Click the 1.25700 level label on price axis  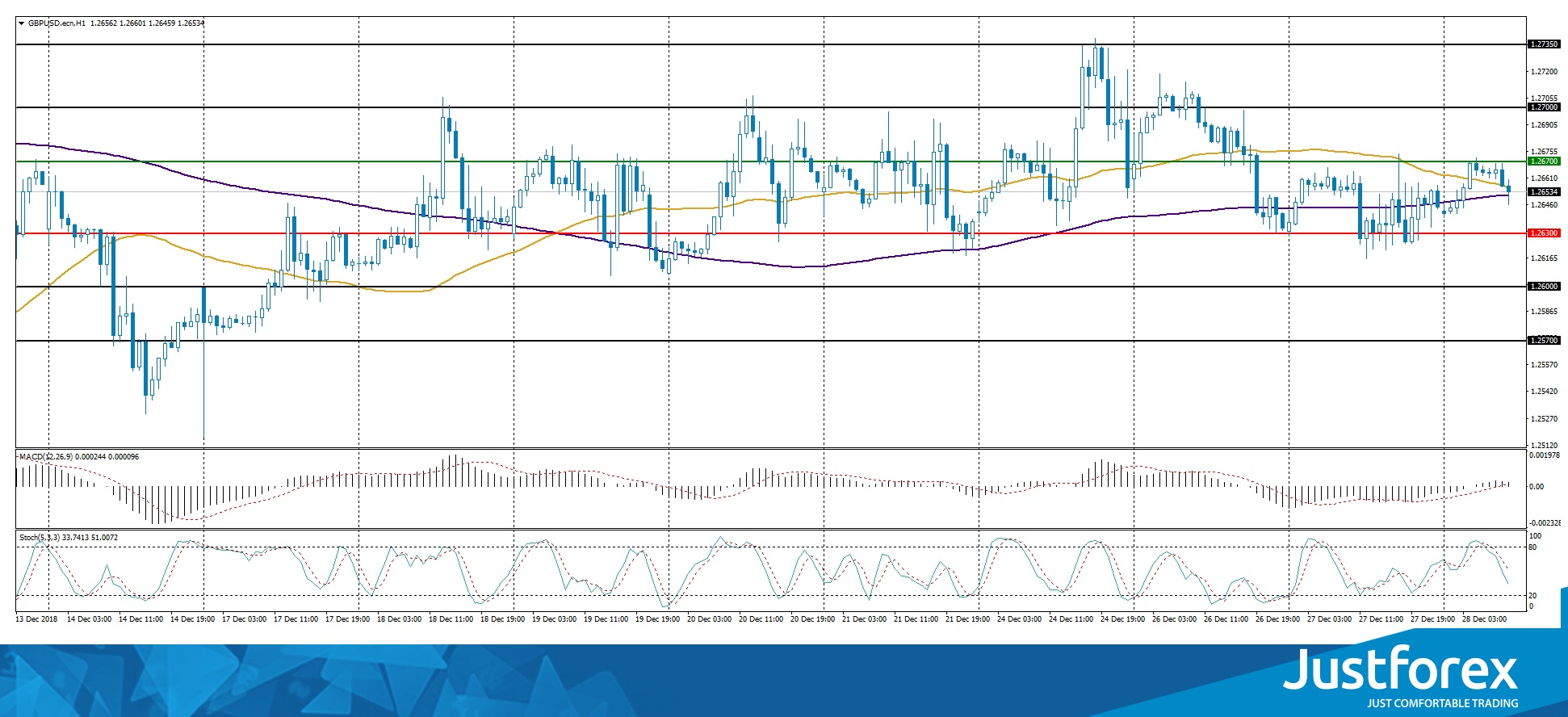1545,341
